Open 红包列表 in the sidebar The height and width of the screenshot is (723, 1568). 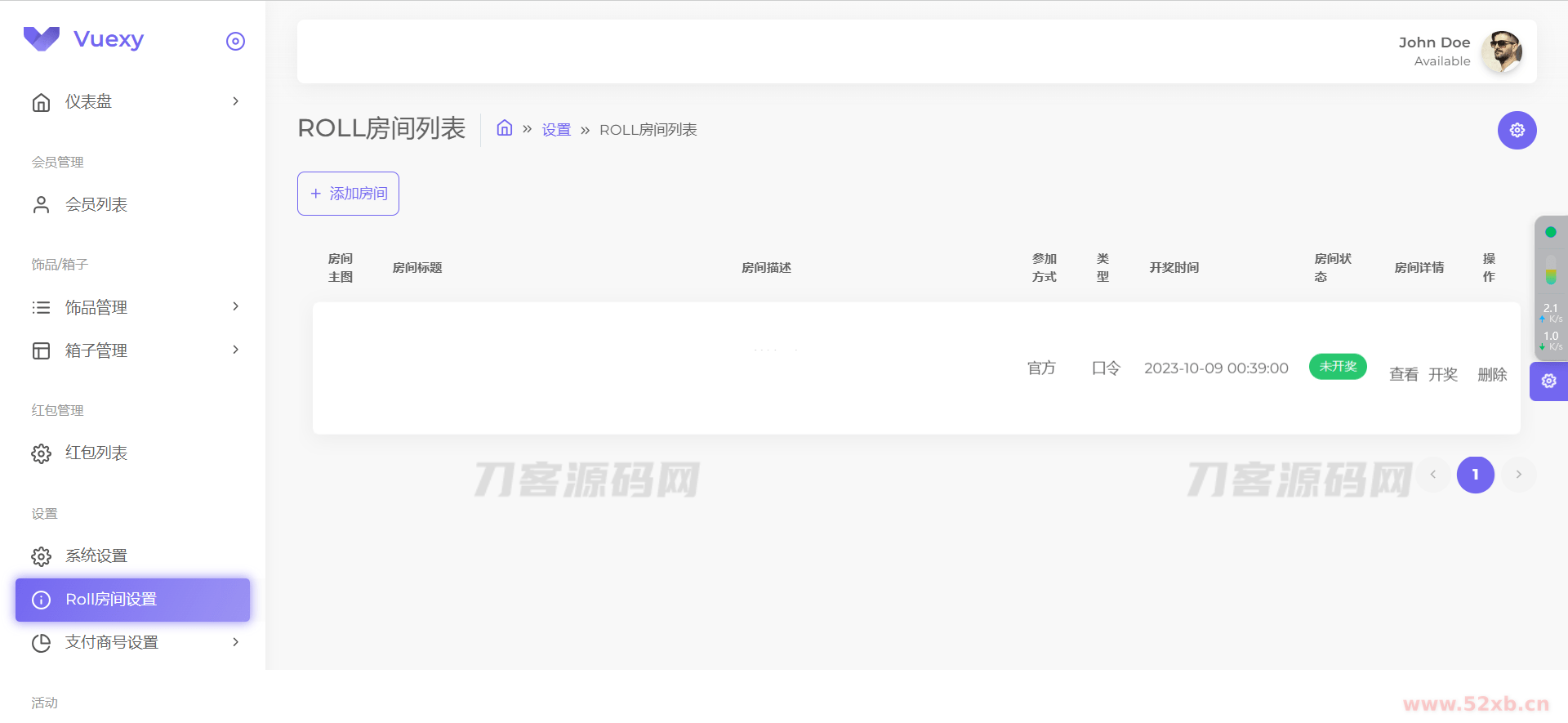pos(96,453)
